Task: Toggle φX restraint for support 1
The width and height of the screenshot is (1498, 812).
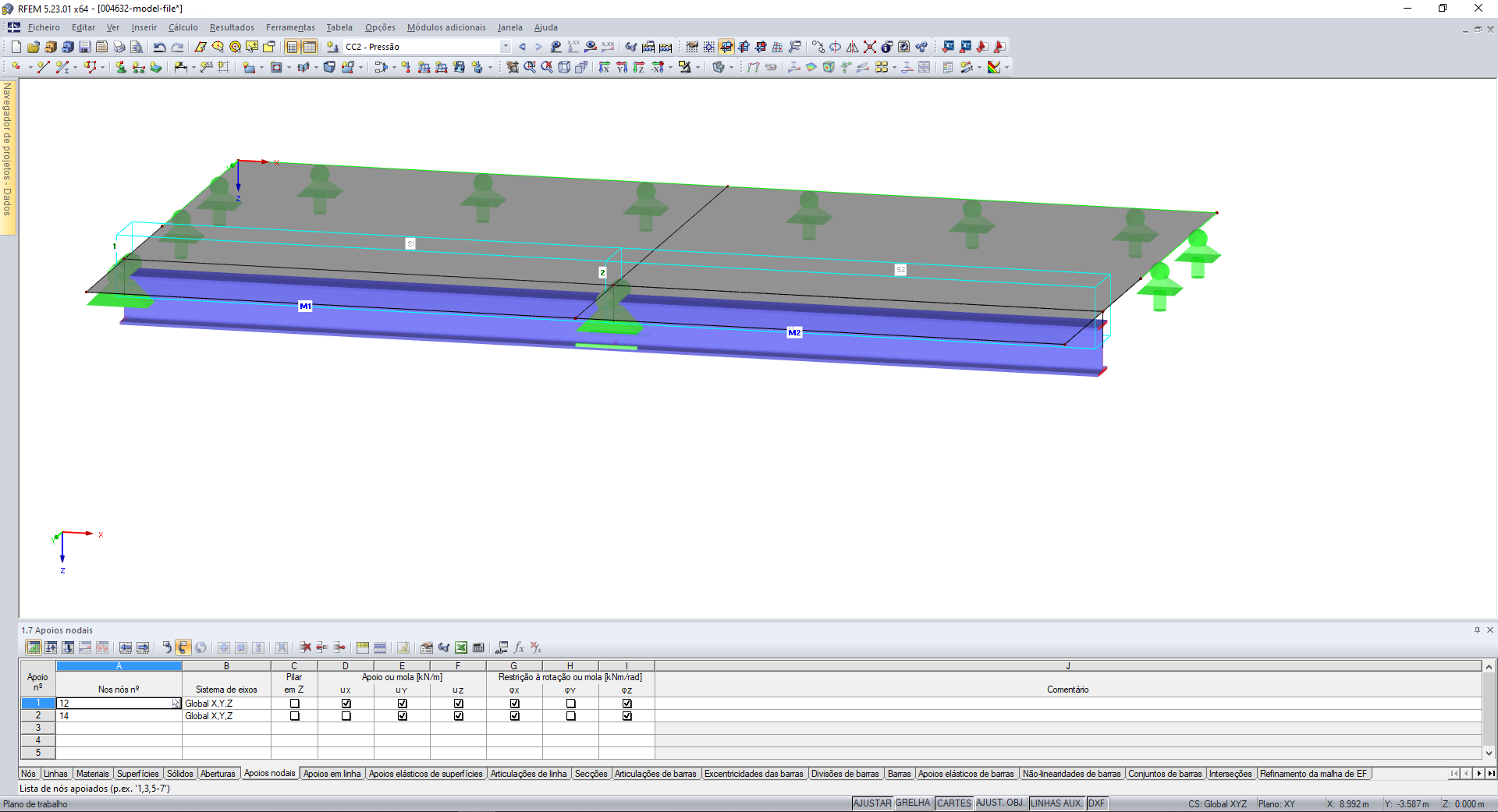Action: (514, 704)
